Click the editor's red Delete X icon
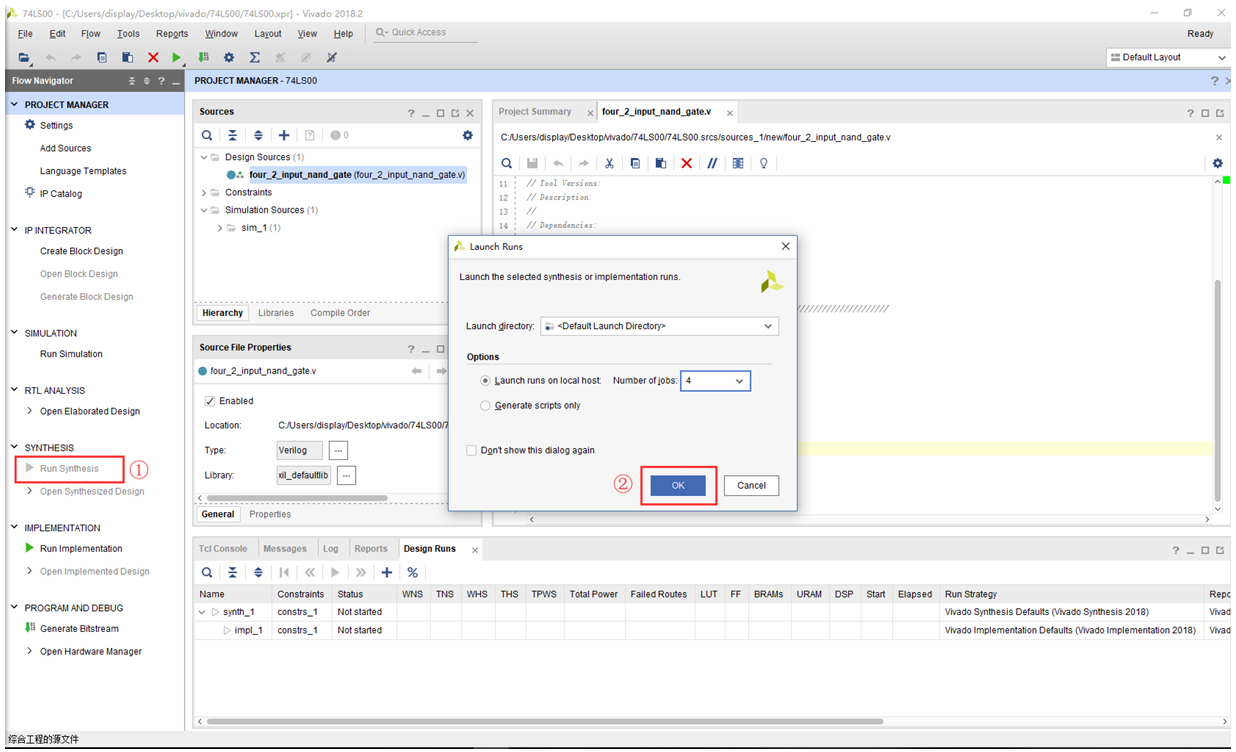 (686, 163)
